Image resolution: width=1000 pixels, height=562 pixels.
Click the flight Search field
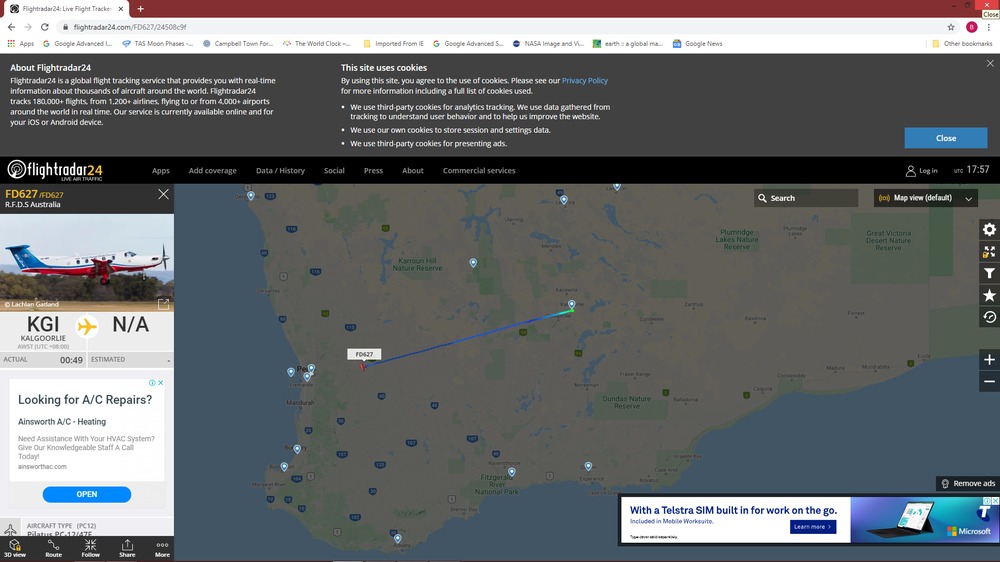pyautogui.click(x=806, y=198)
